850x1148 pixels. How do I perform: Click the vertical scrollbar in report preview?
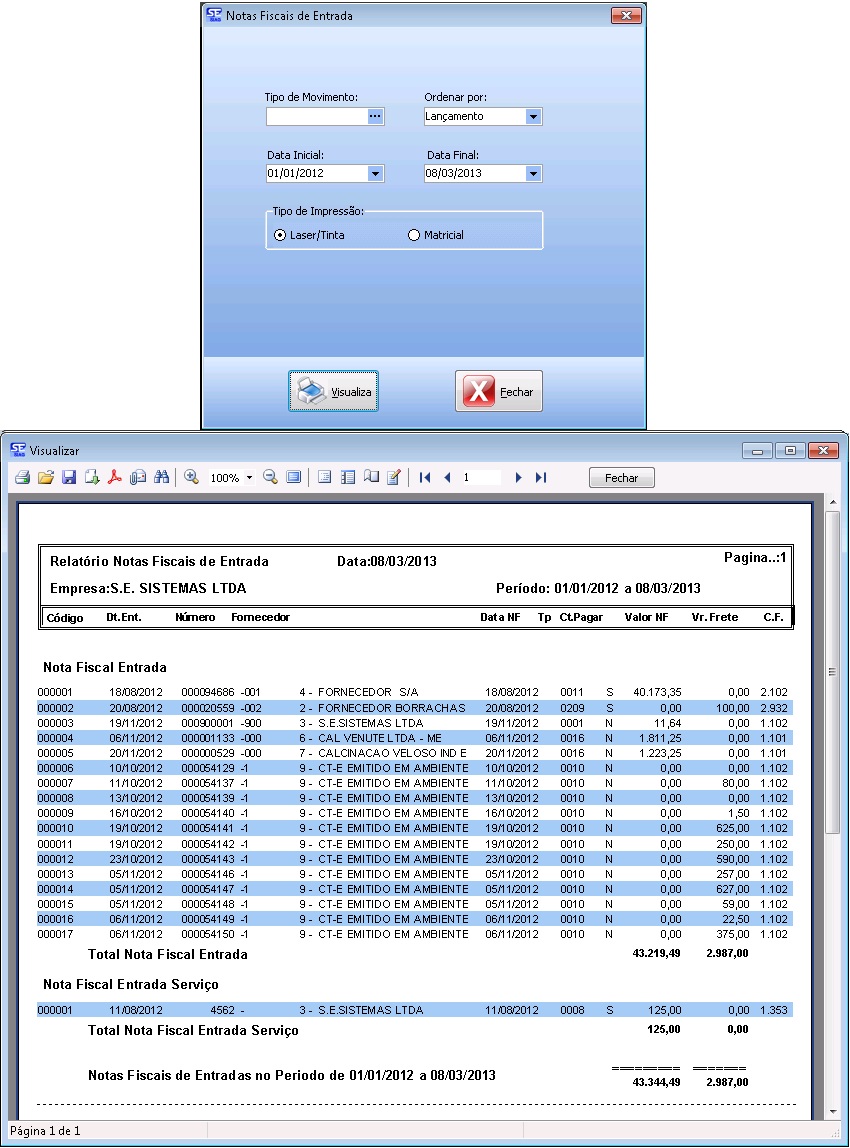[832, 671]
